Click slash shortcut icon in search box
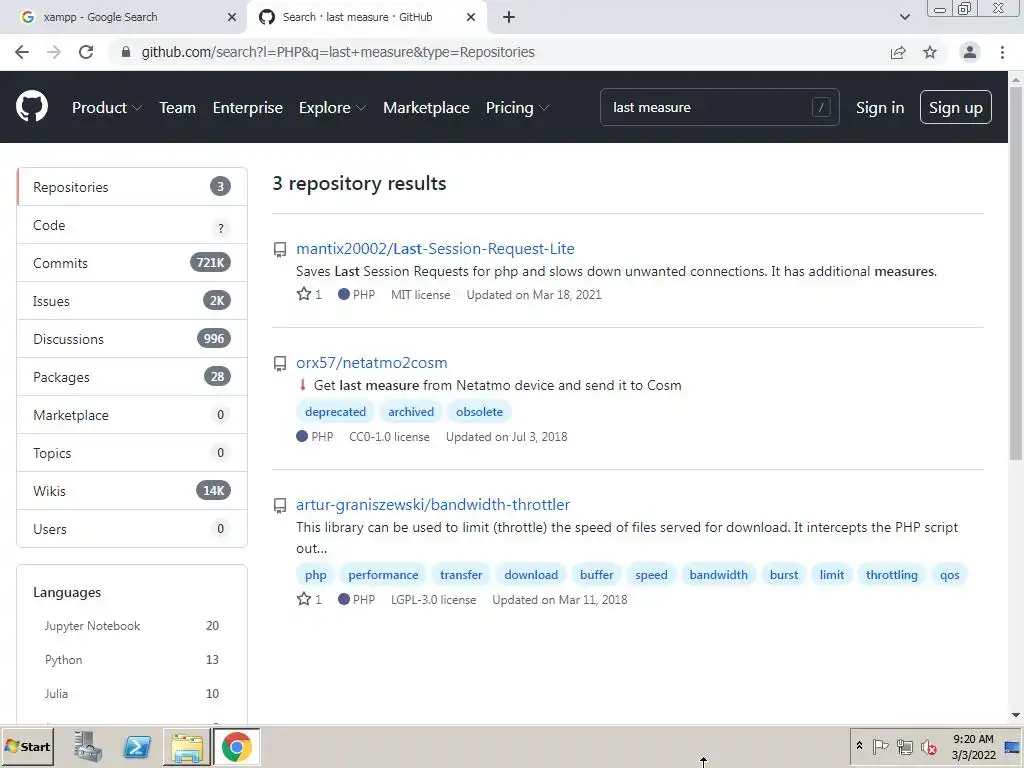1024x768 pixels. [821, 107]
